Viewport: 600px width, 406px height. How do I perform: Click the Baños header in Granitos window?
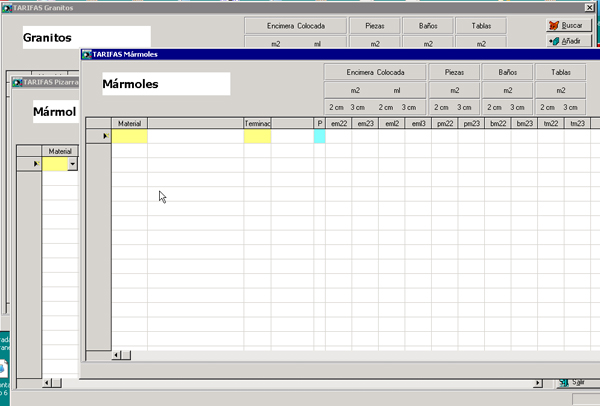pos(428,26)
